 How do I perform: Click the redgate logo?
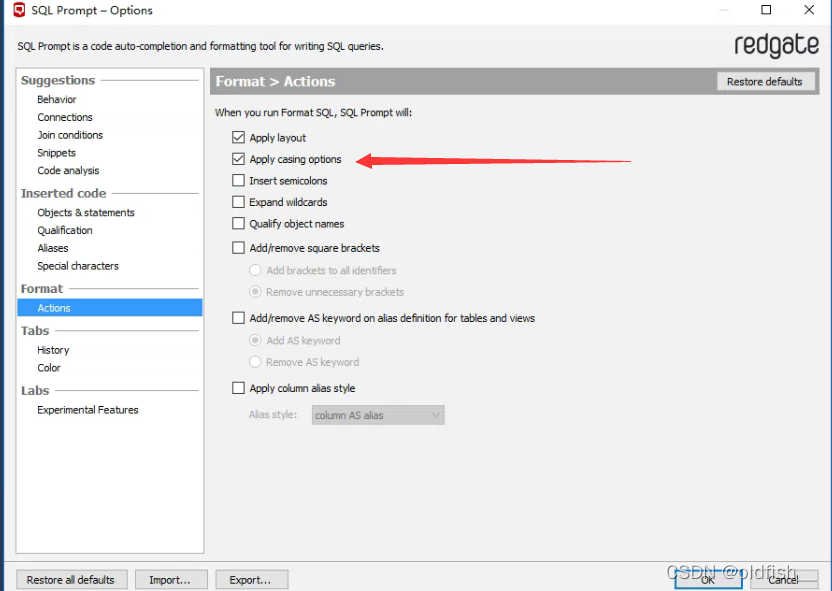tap(776, 46)
